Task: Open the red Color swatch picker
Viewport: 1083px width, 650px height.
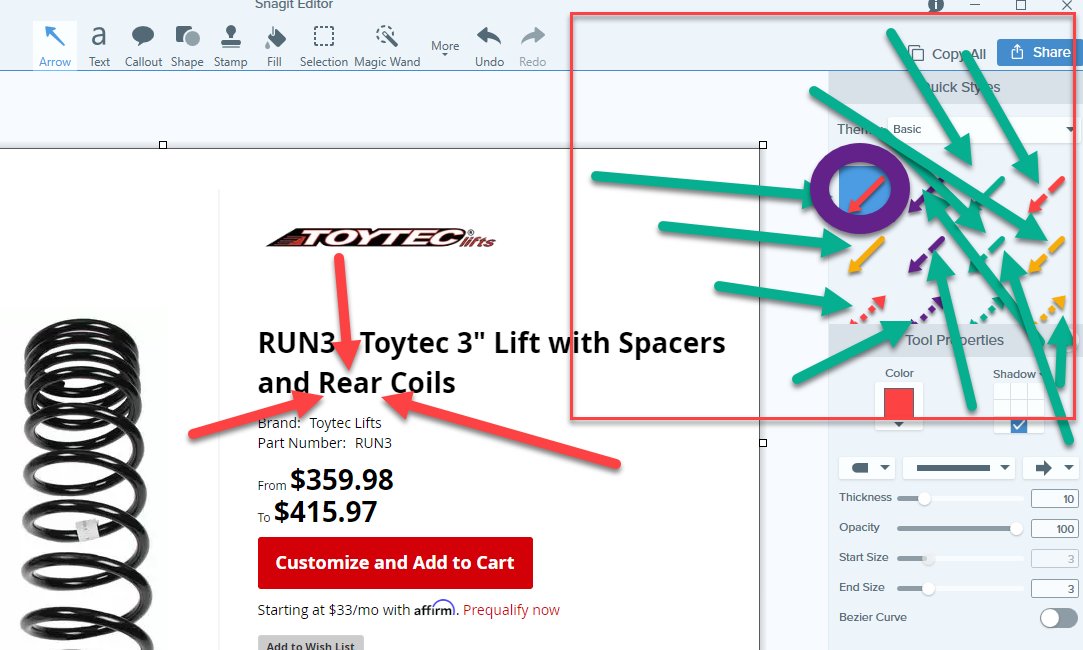Action: [899, 408]
